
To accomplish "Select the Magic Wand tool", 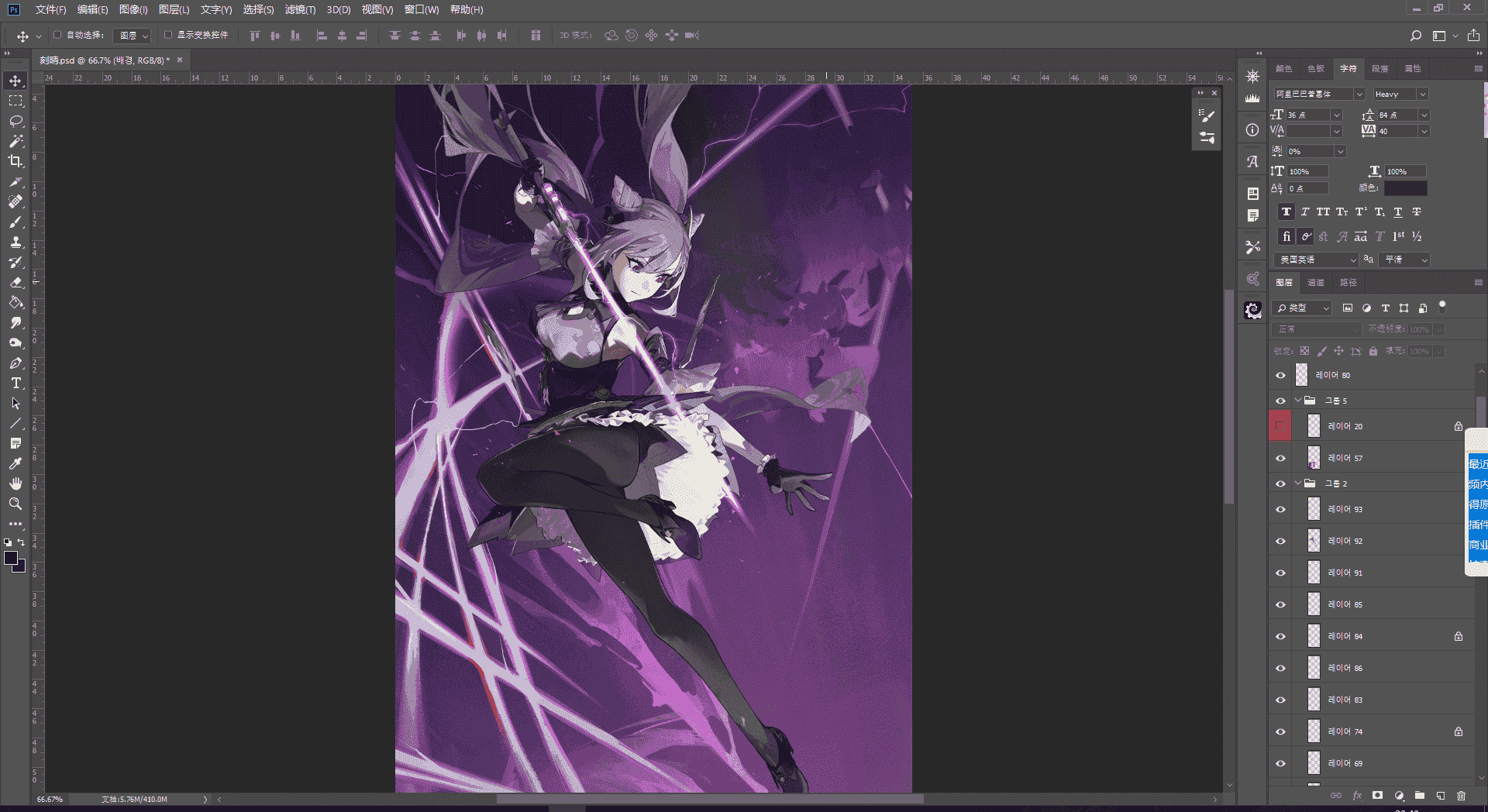I will point(15,141).
